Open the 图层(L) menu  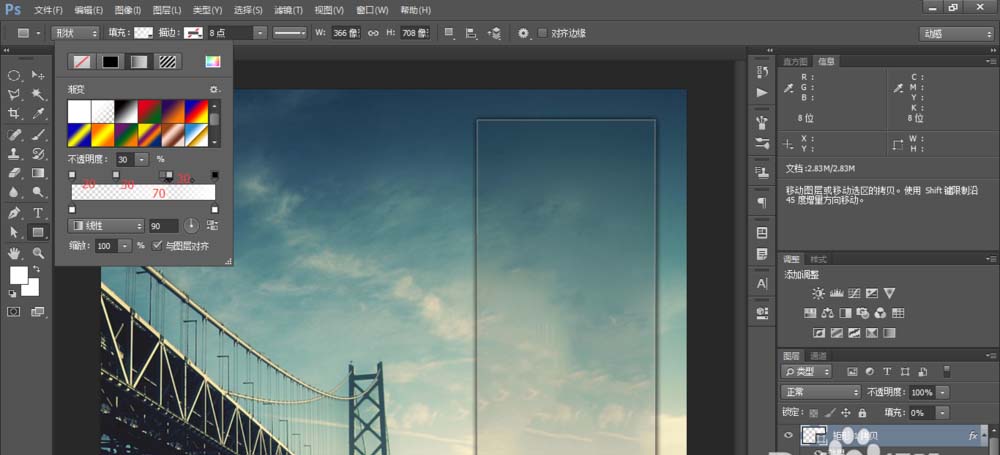point(167,10)
